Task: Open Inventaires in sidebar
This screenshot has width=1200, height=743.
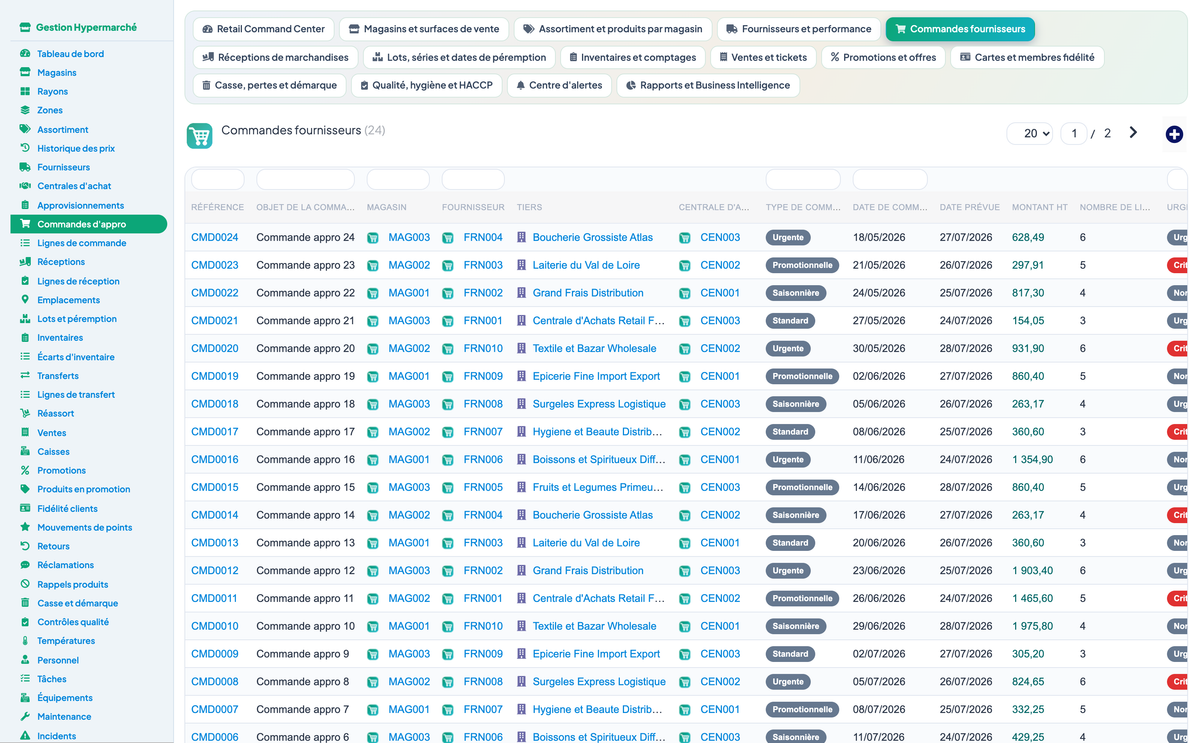Action: (60, 338)
